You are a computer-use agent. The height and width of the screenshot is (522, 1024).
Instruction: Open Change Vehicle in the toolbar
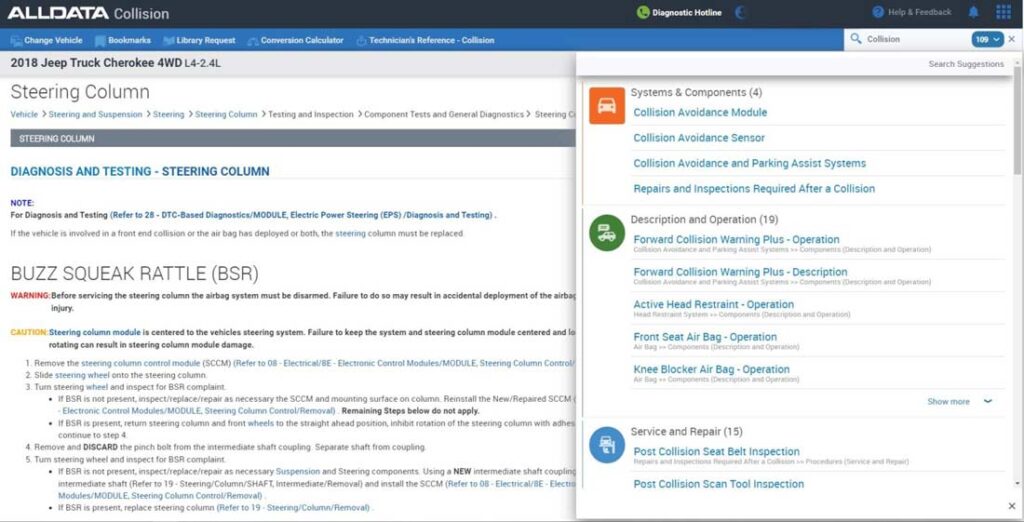click(47, 41)
